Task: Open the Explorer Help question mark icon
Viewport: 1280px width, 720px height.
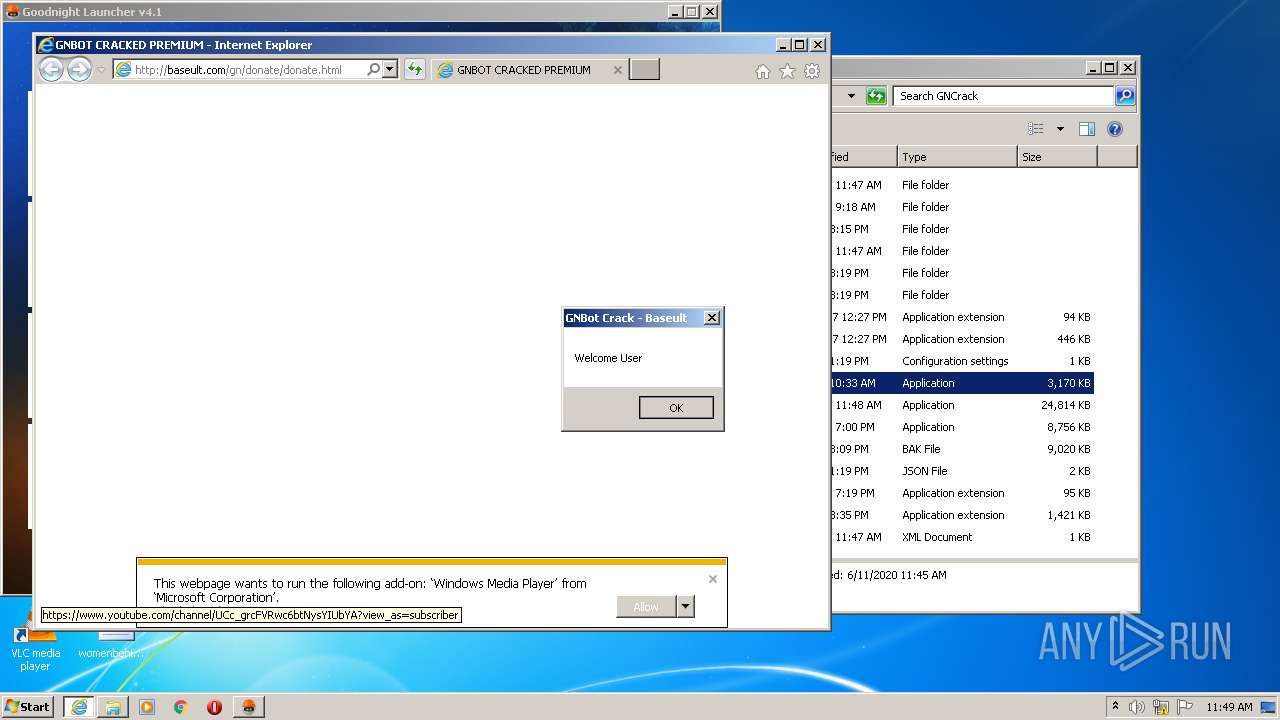Action: (x=1115, y=129)
